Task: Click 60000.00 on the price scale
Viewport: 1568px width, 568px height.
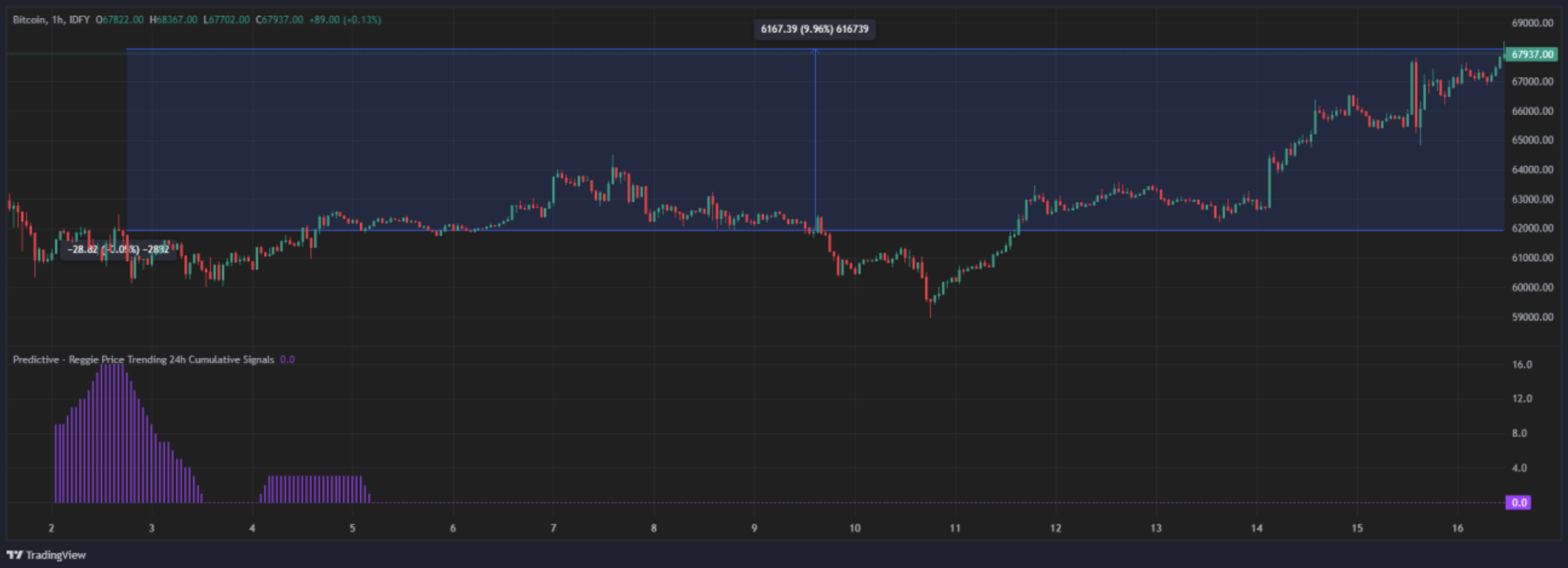Action: pos(1532,287)
